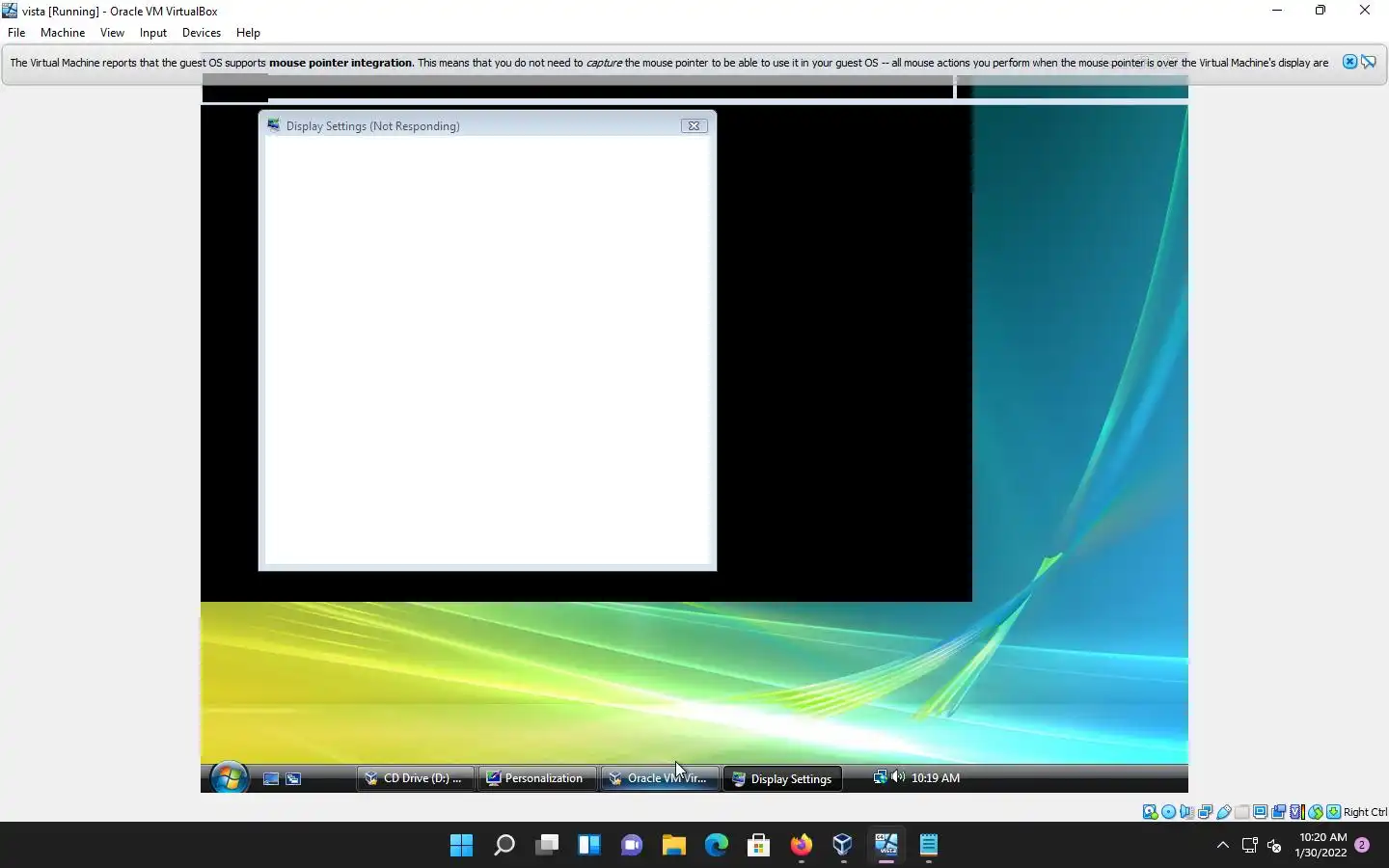Select Display Settings taskbar button
Screen dimensions: 1389x868
coord(782,778)
